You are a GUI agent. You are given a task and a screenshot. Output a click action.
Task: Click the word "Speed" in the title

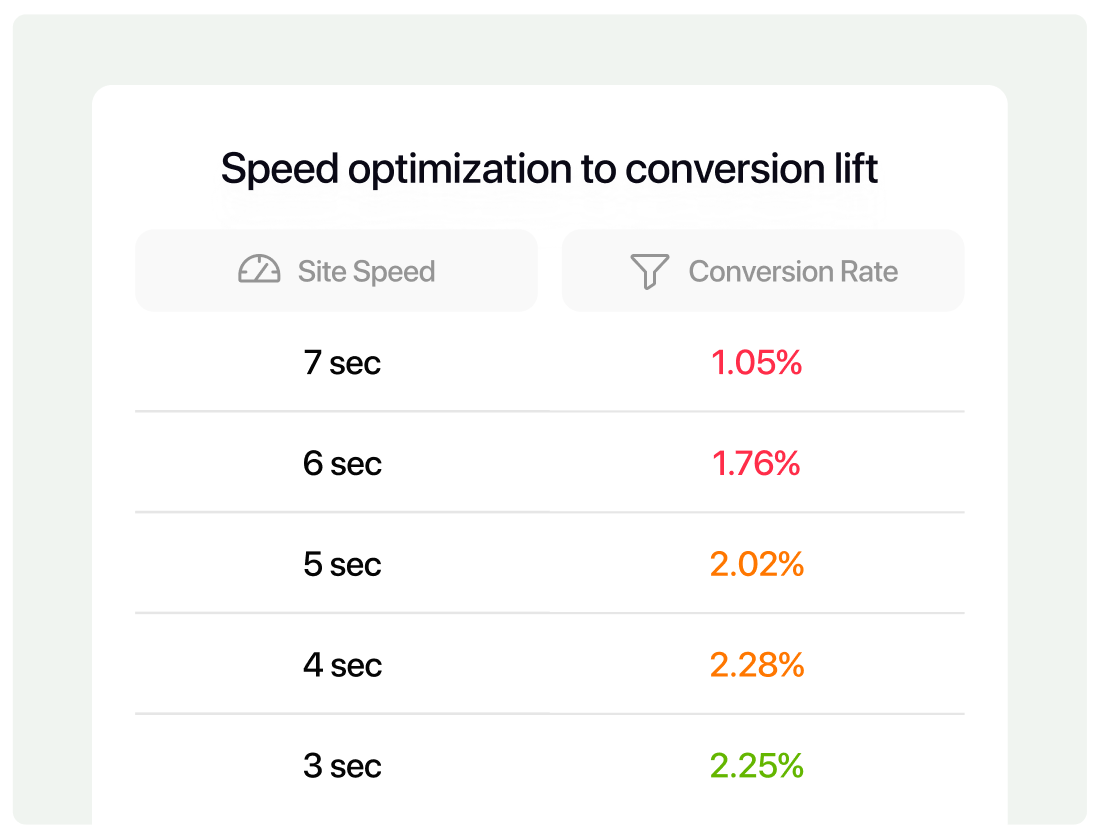(278, 170)
